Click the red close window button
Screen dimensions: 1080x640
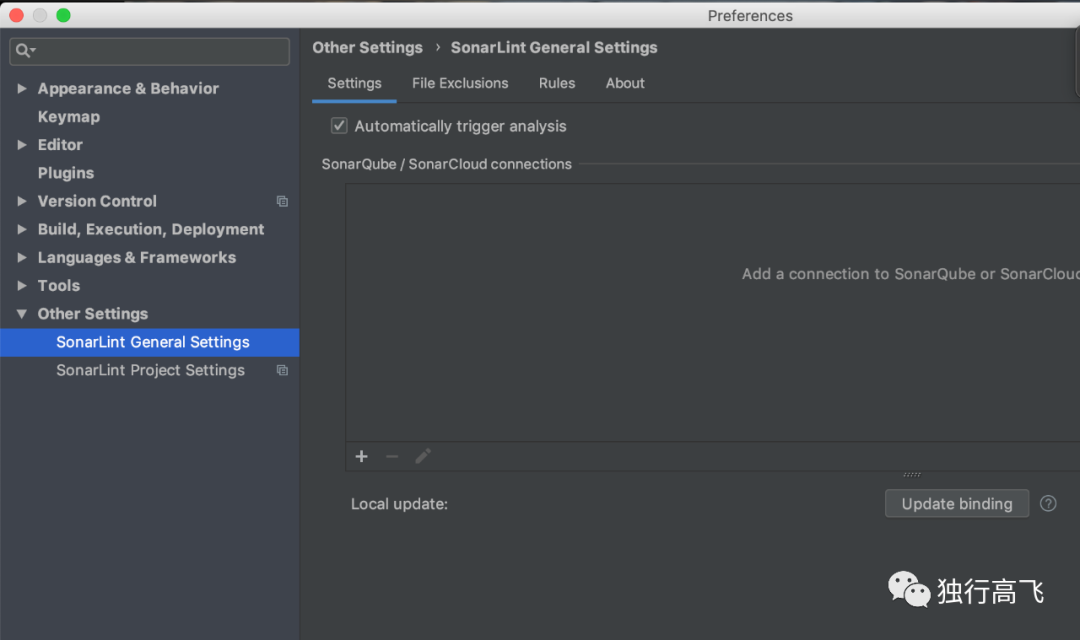pyautogui.click(x=17, y=15)
